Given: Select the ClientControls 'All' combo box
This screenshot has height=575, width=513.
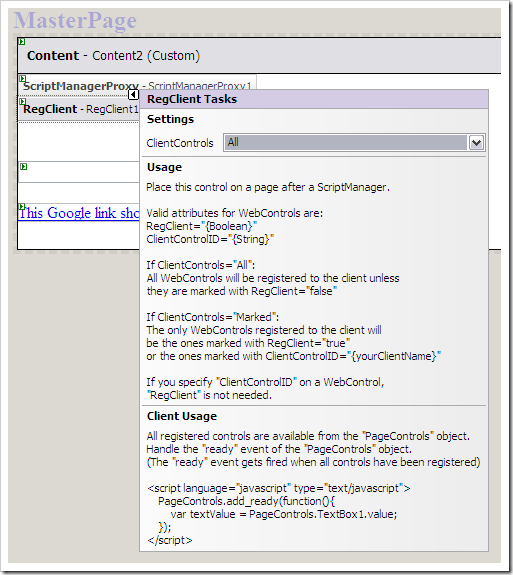Looking at the screenshot, I should click(354, 143).
